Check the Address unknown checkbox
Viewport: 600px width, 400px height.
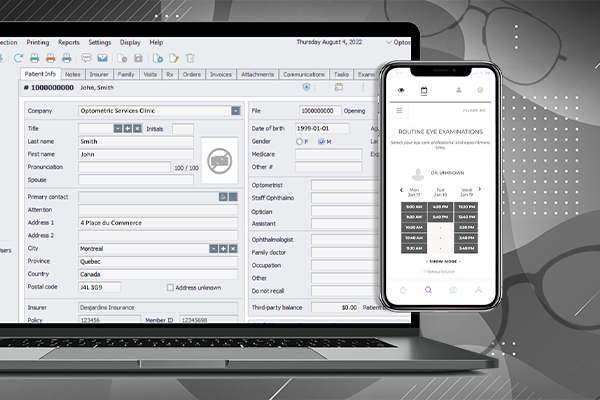pos(170,287)
